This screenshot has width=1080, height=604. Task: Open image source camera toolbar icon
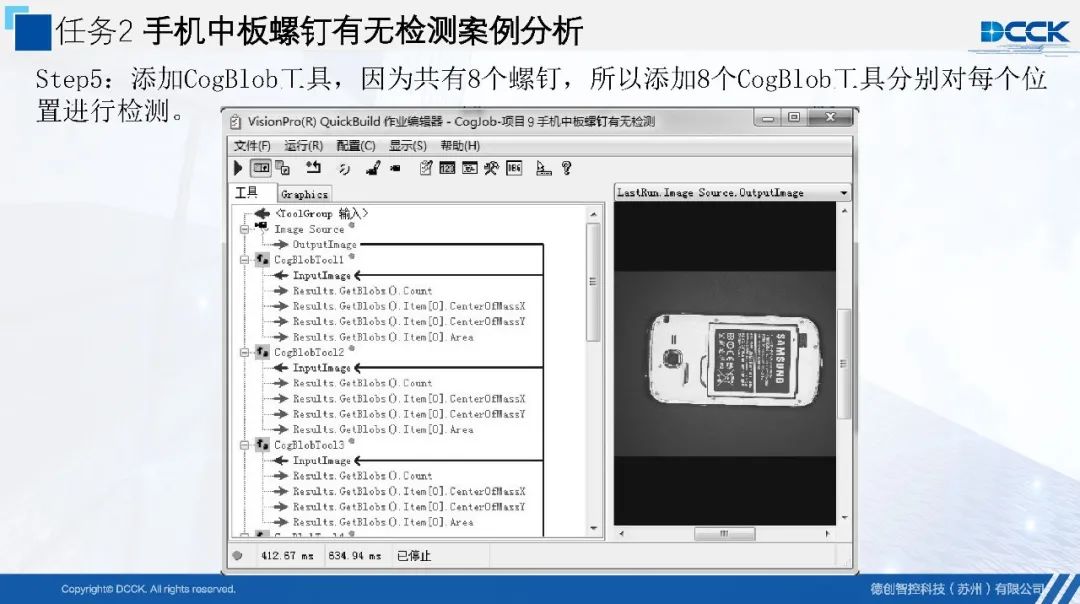click(395, 168)
